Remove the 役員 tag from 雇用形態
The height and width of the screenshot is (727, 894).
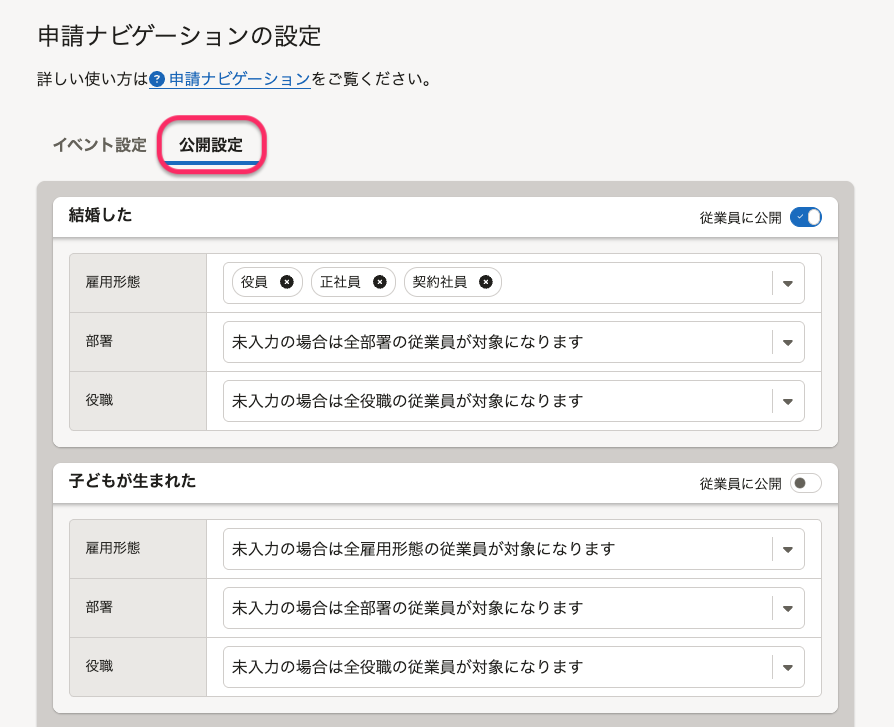tap(286, 282)
